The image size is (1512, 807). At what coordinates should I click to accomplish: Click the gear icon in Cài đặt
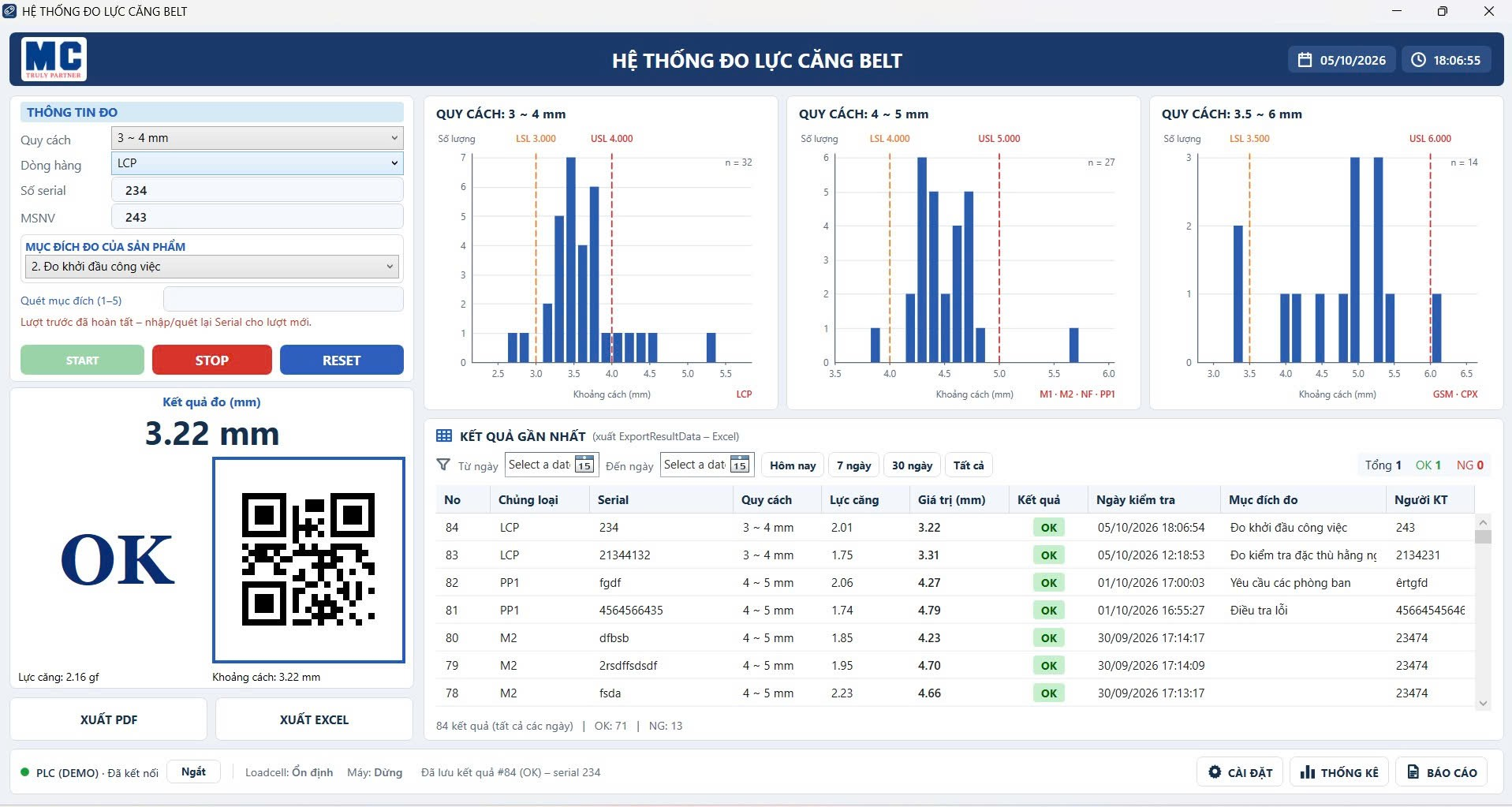click(1215, 772)
